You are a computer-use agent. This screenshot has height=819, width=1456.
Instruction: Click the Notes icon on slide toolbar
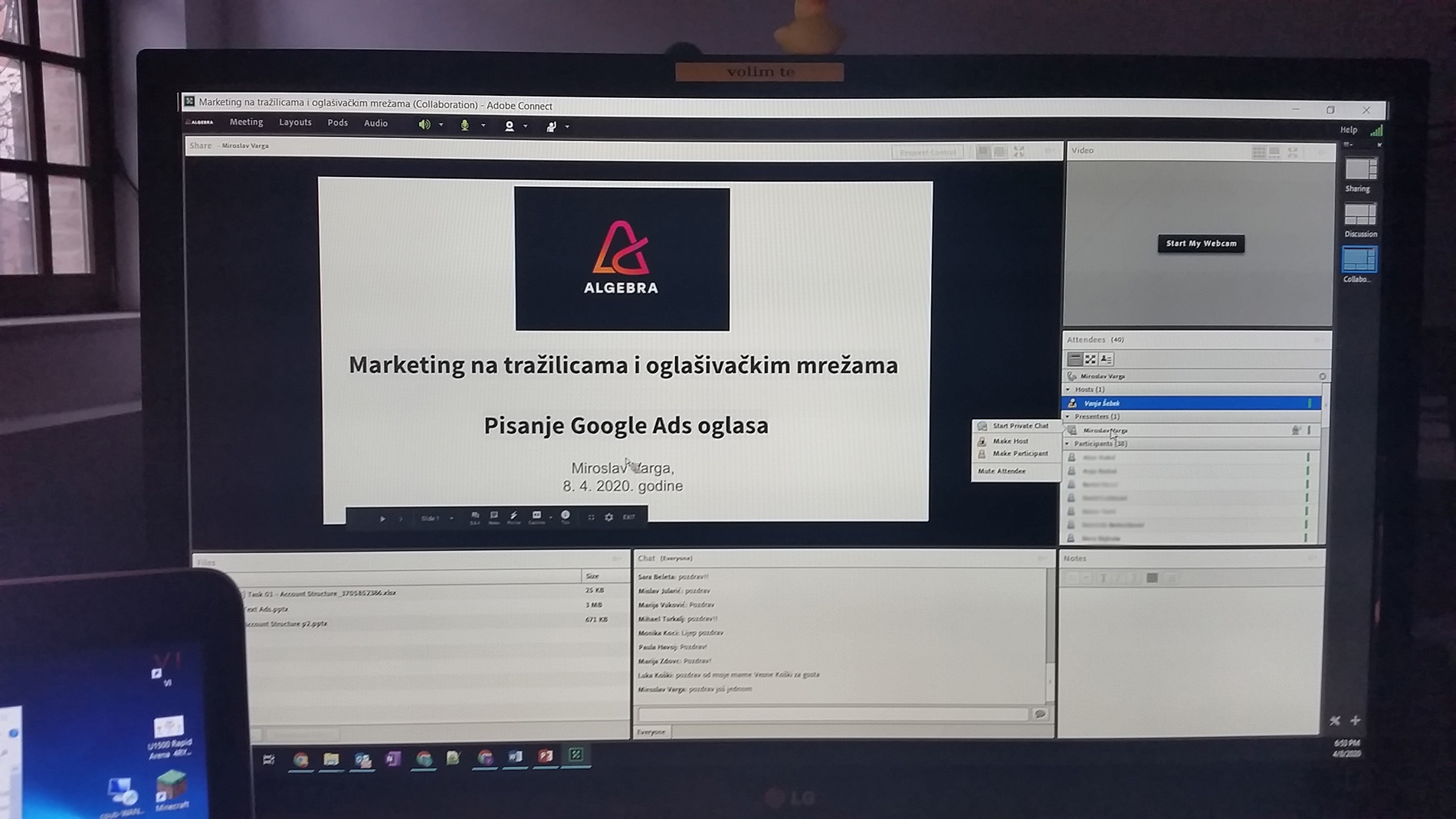click(x=494, y=518)
